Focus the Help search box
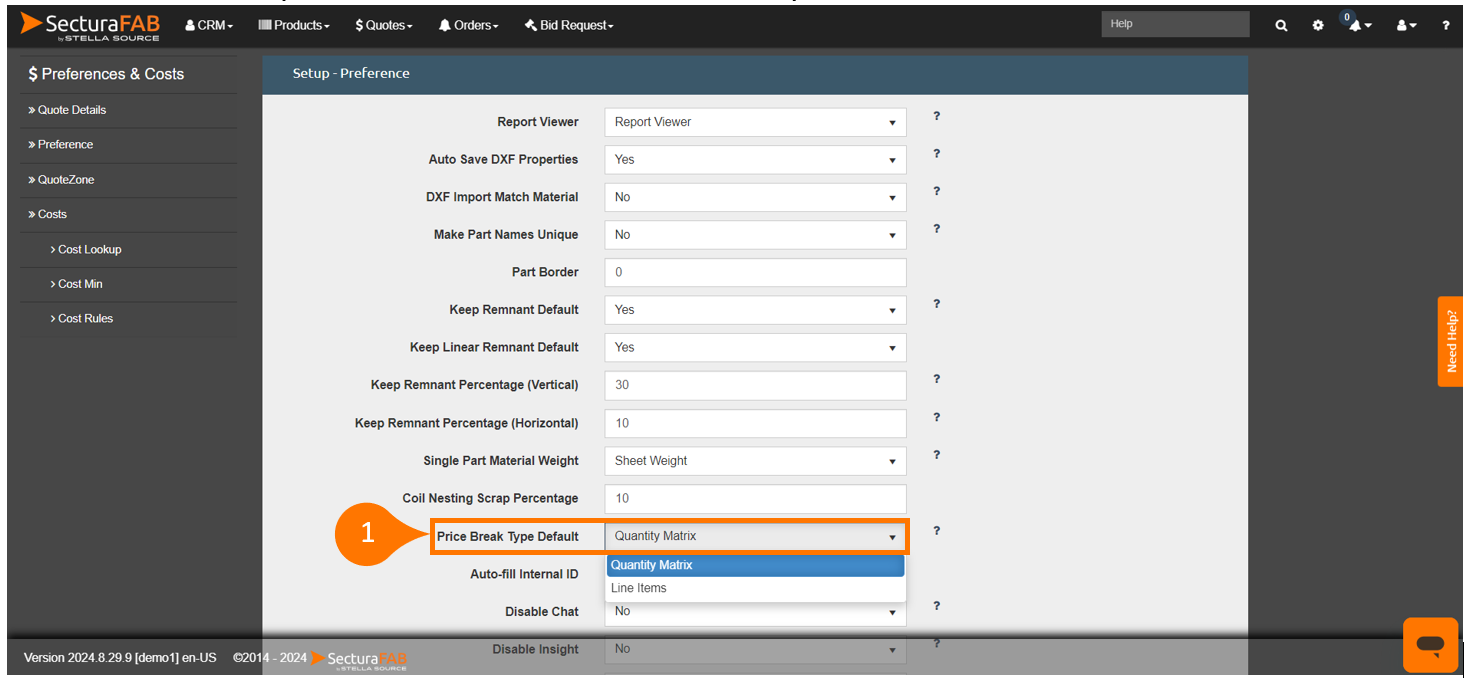Screen dimensions: 1467x678 (1175, 24)
